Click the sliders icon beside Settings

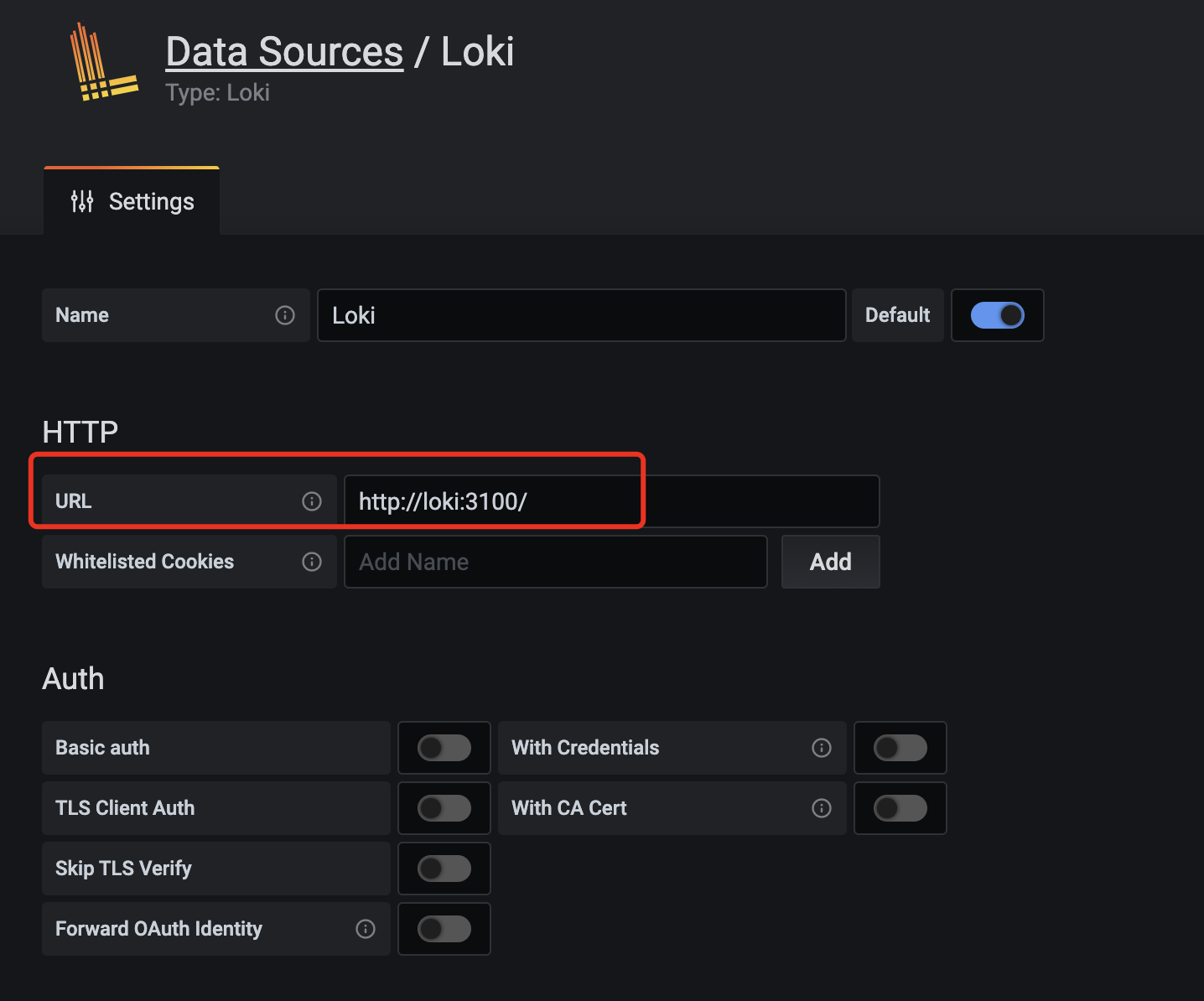[82, 201]
